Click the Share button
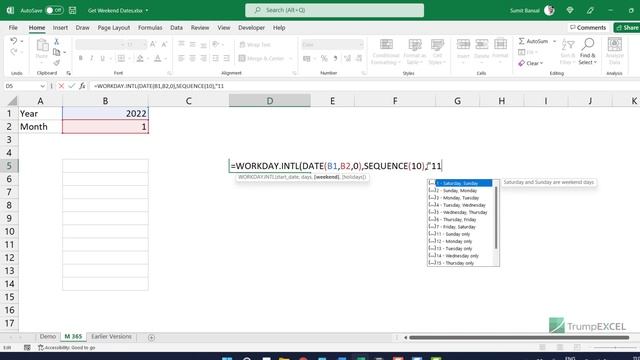This screenshot has height=360, width=640. [627, 27]
